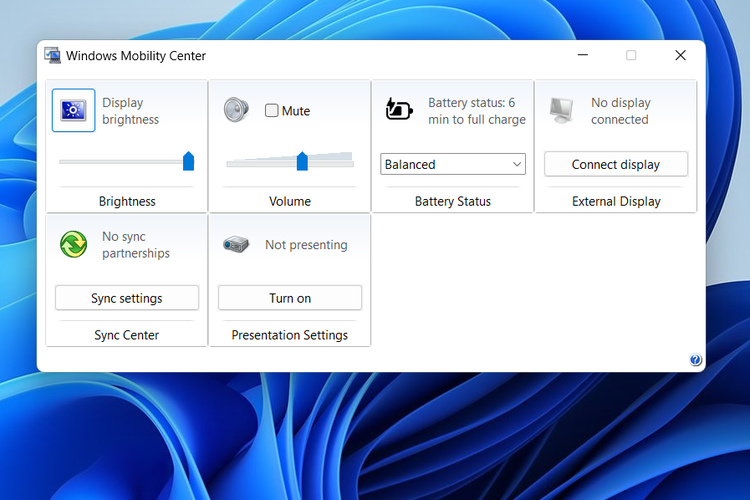Expand the Balanced power plan dropdown
This screenshot has width=750, height=500.
(454, 164)
